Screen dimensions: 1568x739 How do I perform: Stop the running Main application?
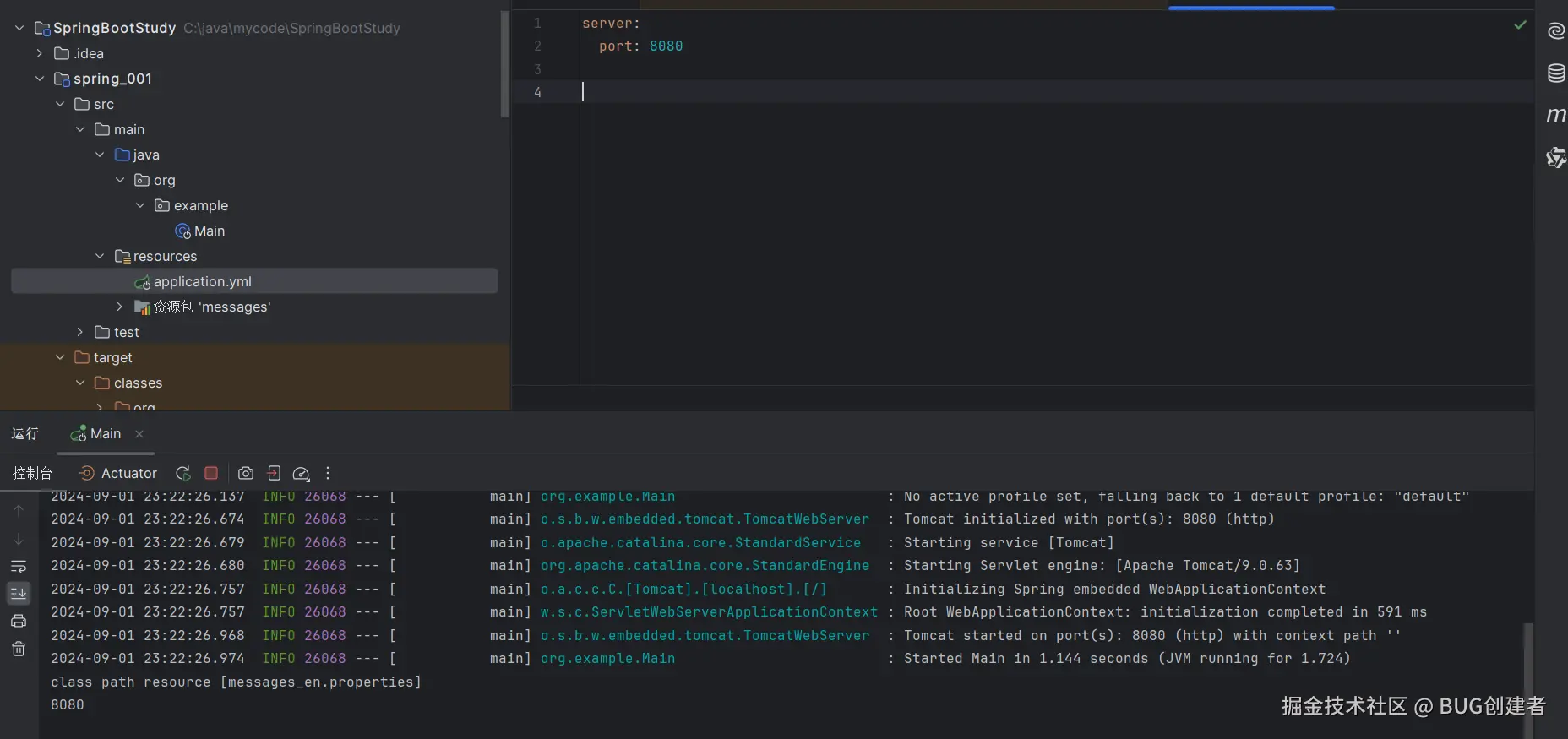click(211, 474)
